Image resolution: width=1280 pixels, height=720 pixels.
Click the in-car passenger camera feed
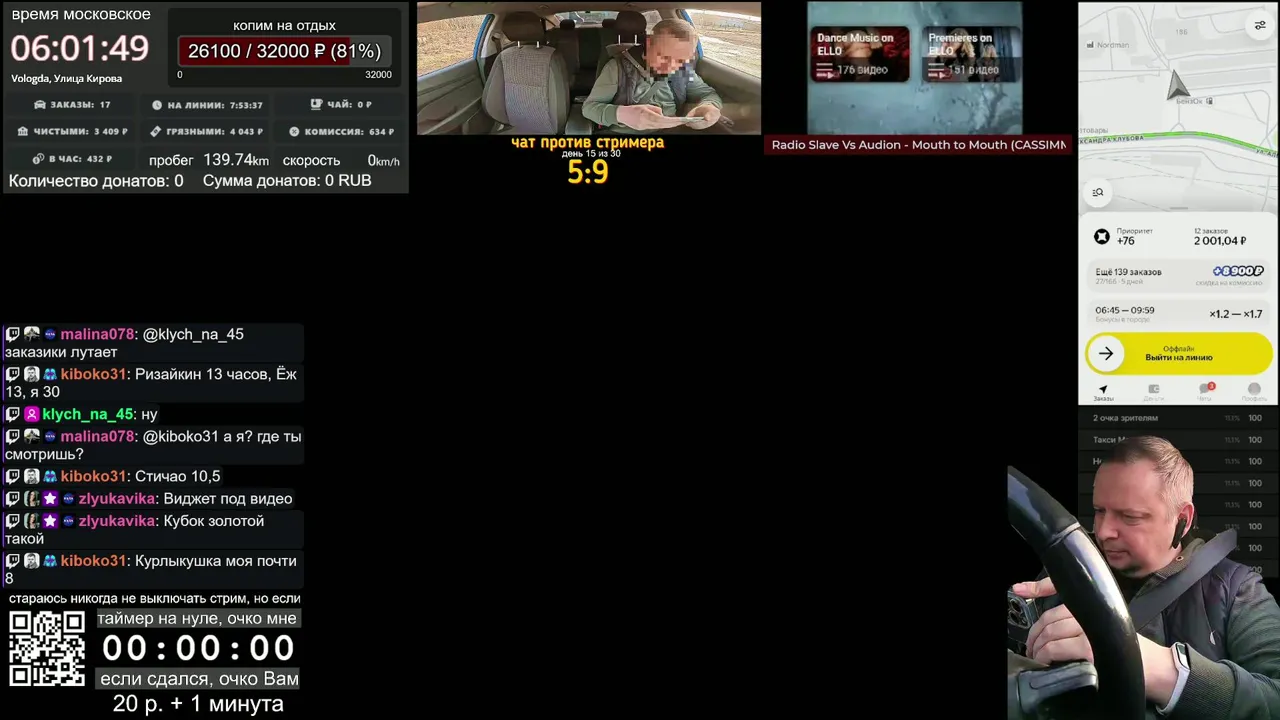click(589, 68)
